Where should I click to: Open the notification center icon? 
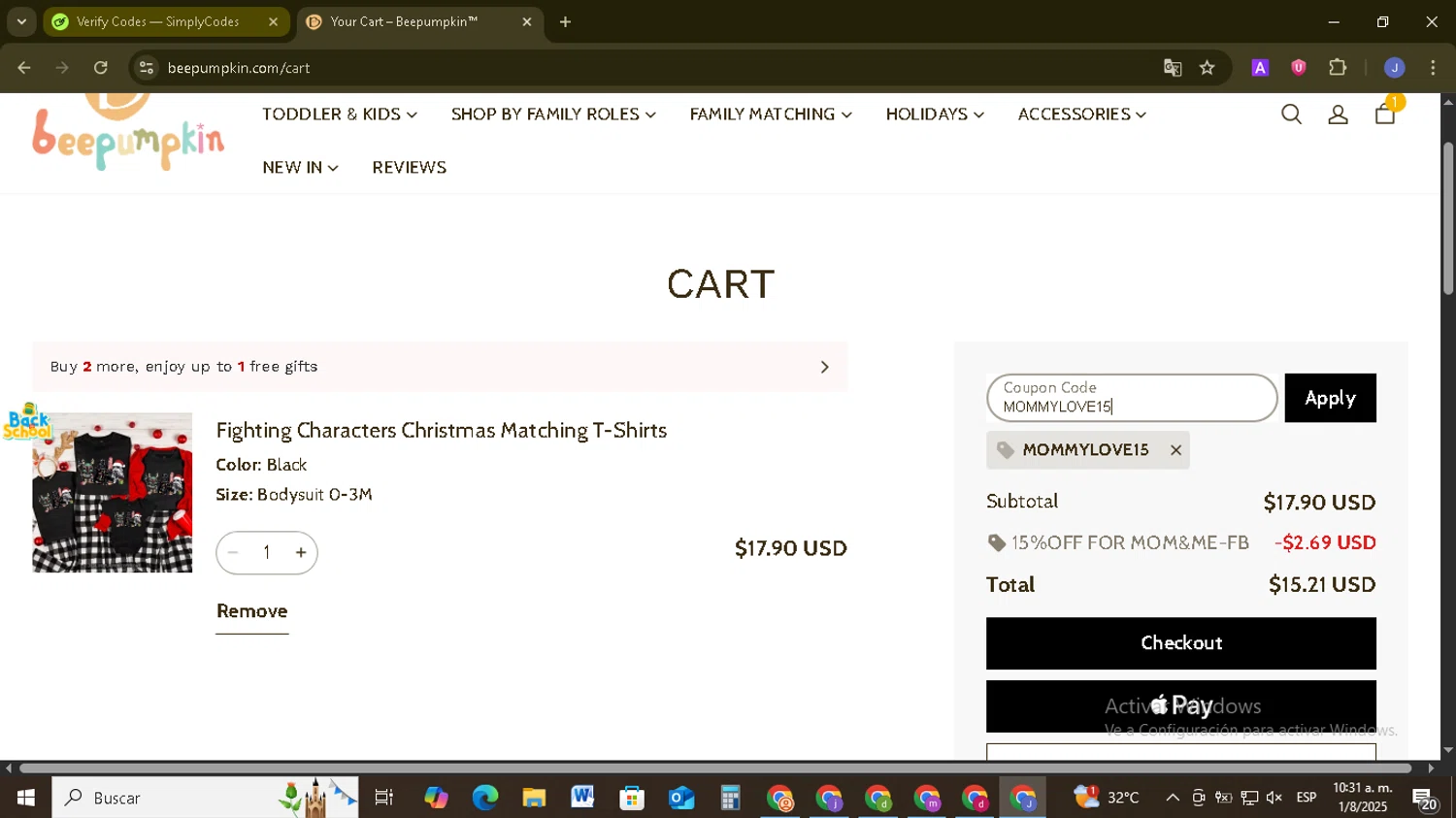point(1425,800)
